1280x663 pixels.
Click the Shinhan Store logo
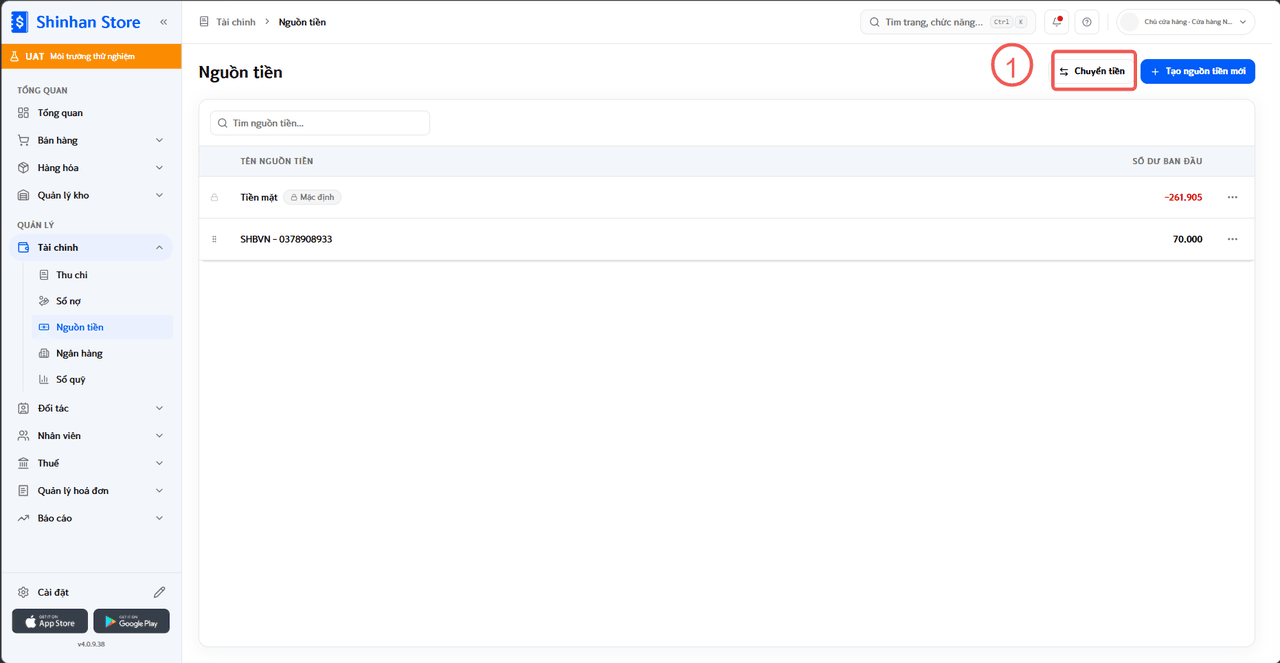[x=76, y=22]
